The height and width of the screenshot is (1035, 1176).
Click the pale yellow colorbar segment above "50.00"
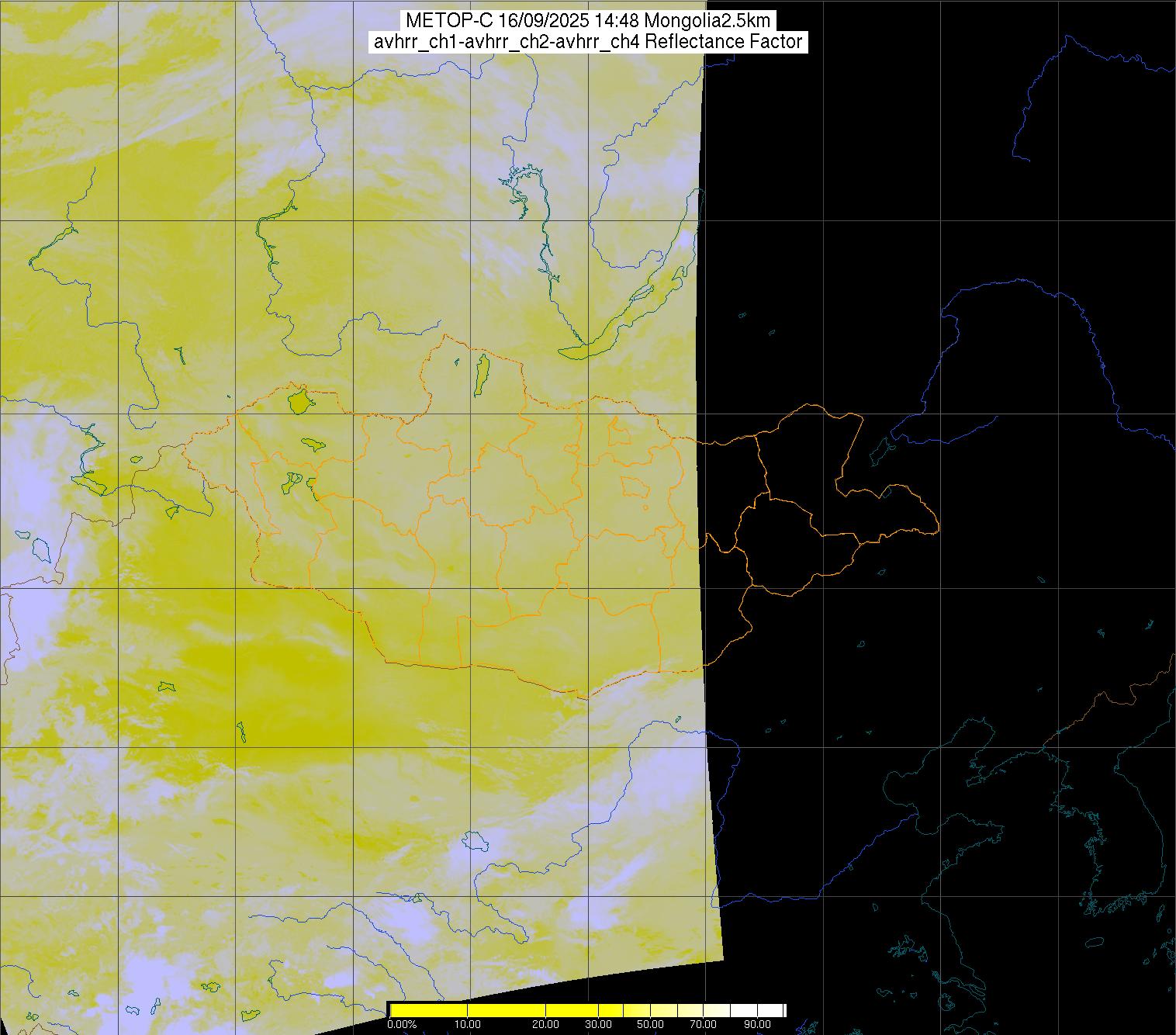(x=663, y=1010)
